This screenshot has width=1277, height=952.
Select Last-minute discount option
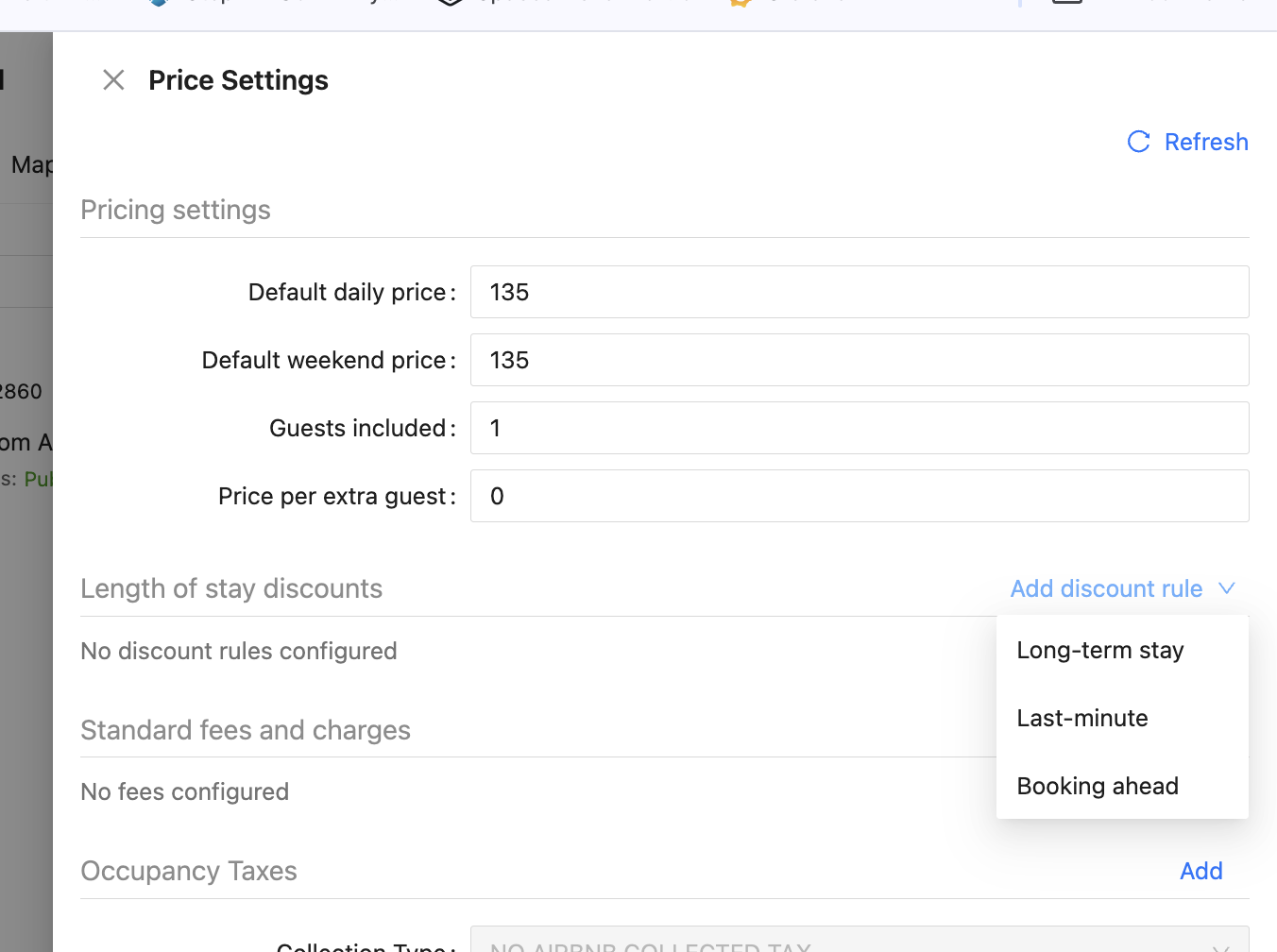[x=1122, y=718]
